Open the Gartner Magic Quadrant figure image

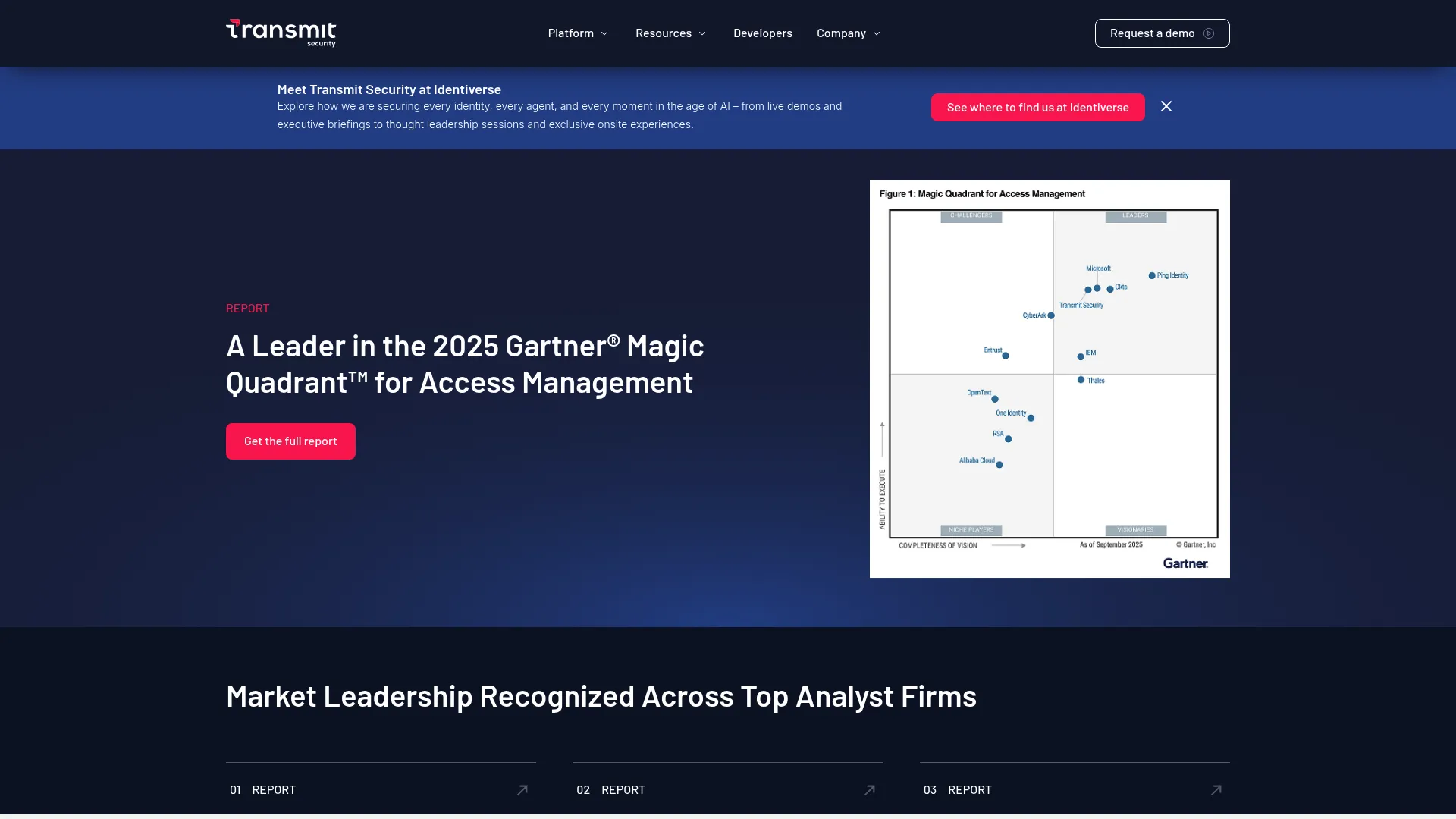coord(1050,378)
